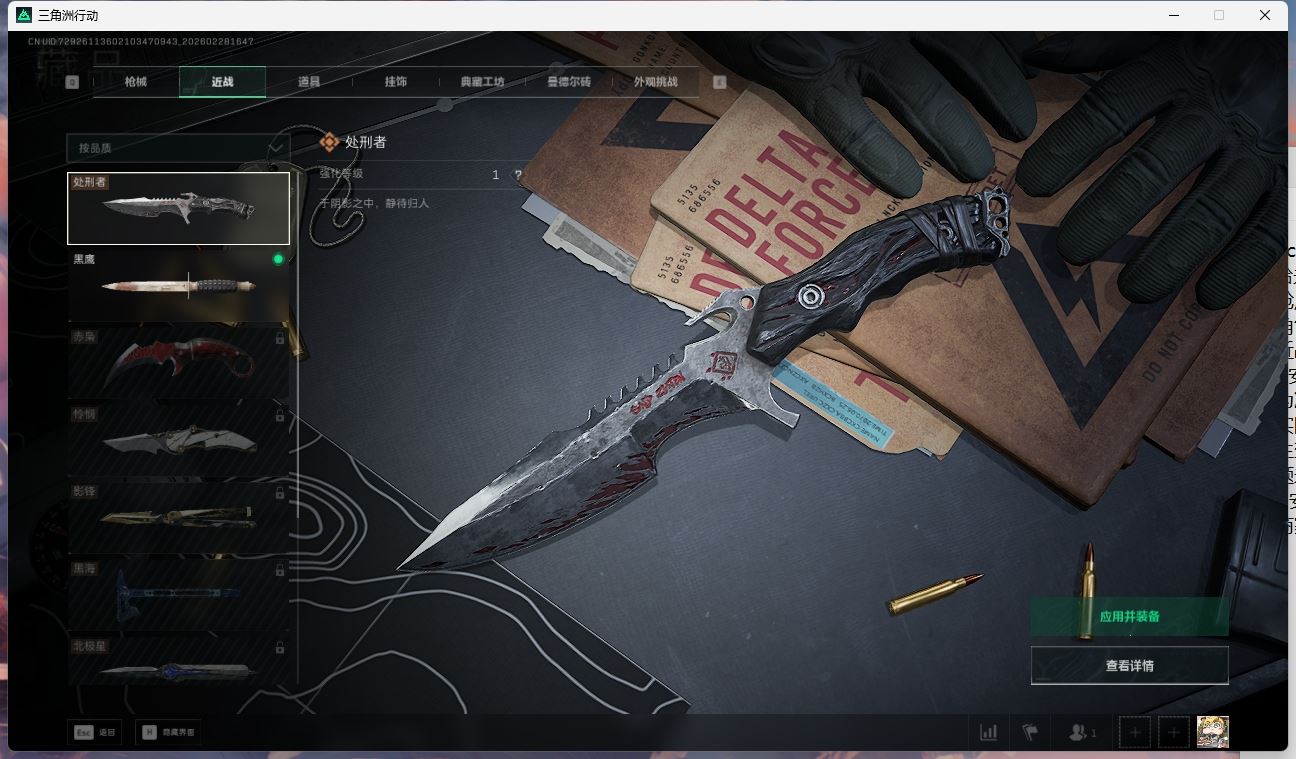Screen dimensions: 1296x759
Task: Go to the 典藏工坊 tab
Action: (482, 82)
